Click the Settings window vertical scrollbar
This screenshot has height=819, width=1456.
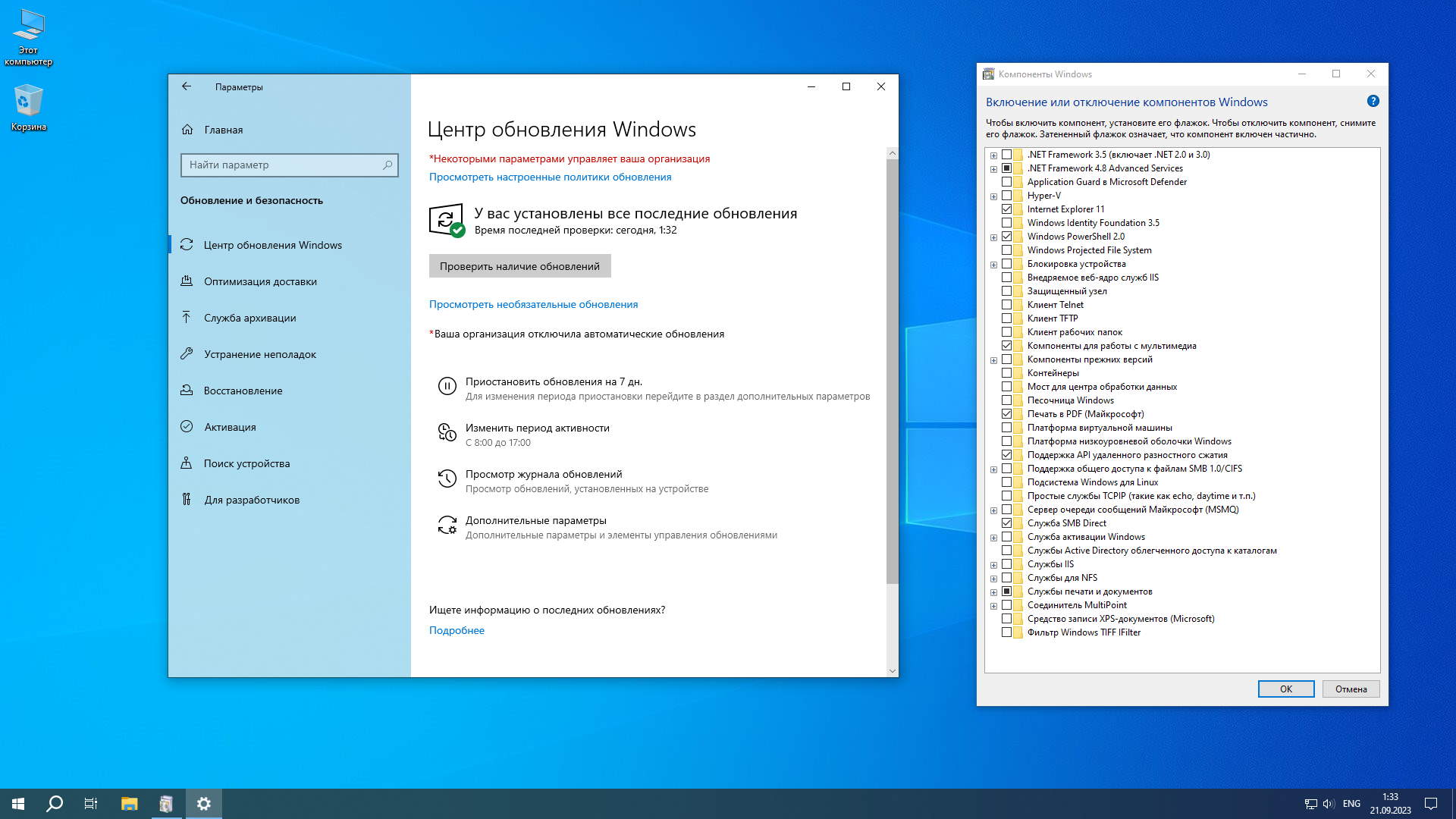click(892, 372)
